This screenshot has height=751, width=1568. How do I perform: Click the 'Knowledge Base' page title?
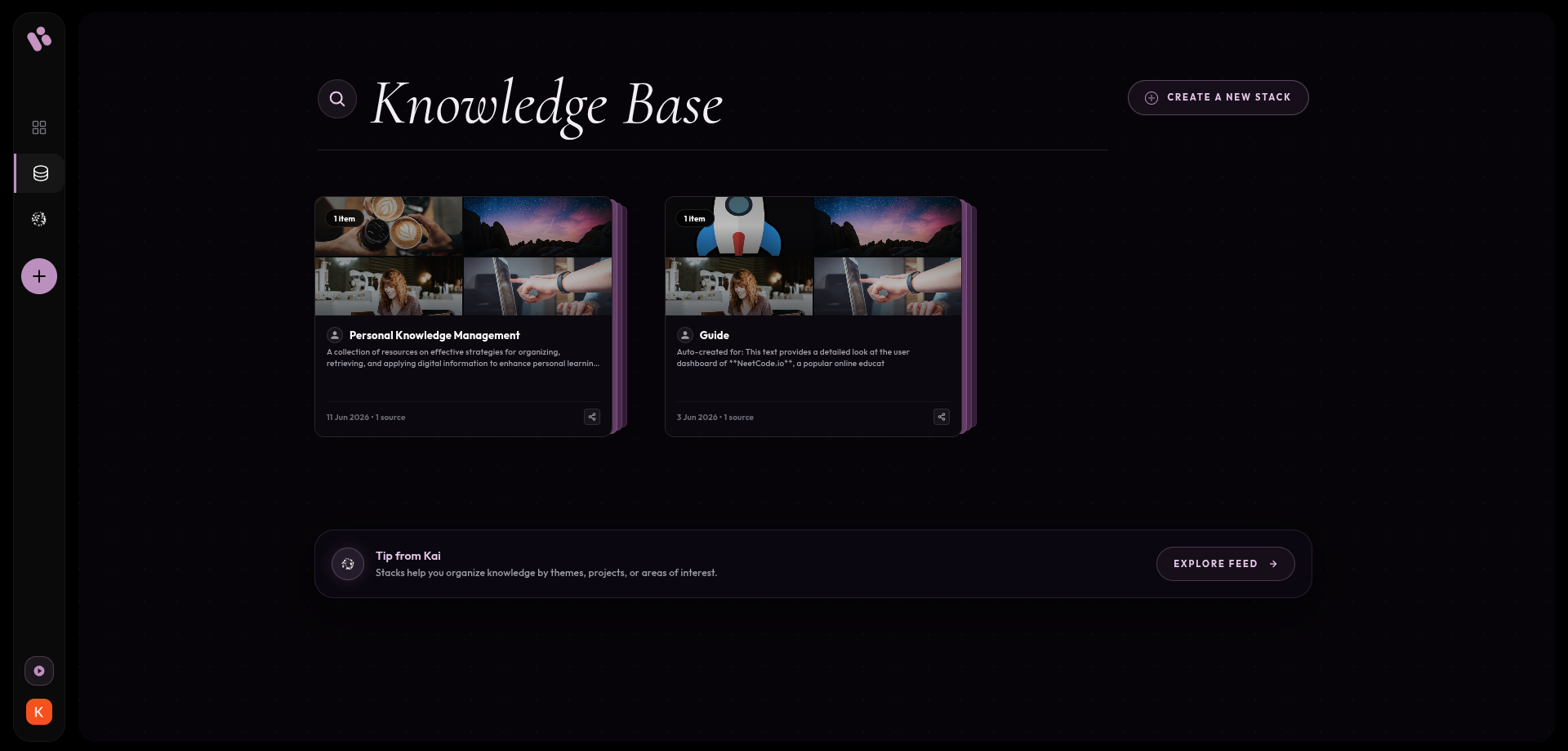point(547,105)
